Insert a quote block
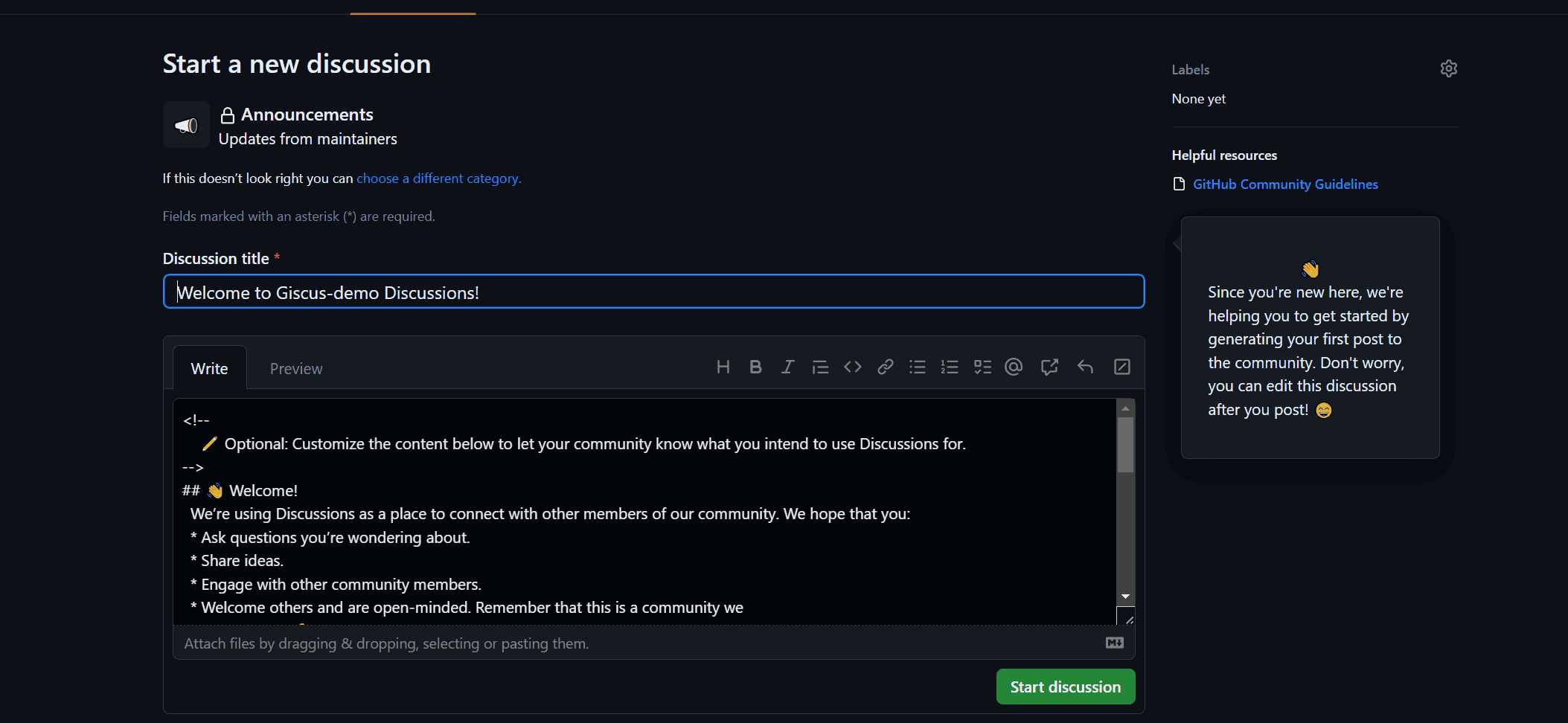This screenshot has width=1568, height=723. pyautogui.click(x=820, y=367)
